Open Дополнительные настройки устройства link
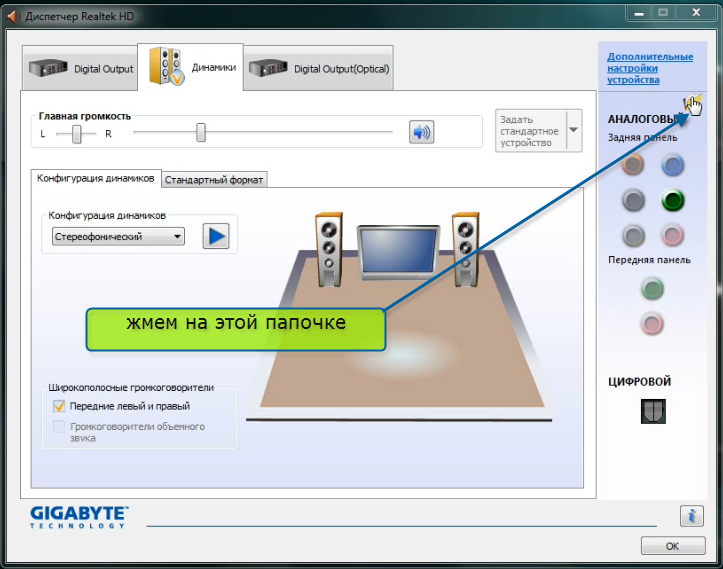This screenshot has height=569, width=723. click(650, 68)
